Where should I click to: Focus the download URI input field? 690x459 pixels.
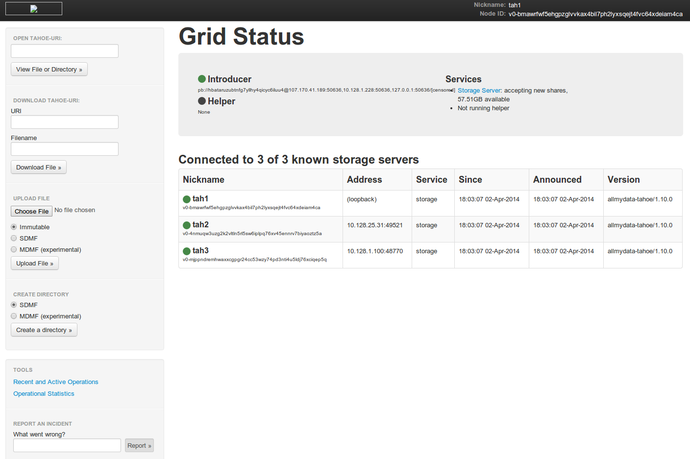[x=65, y=122]
